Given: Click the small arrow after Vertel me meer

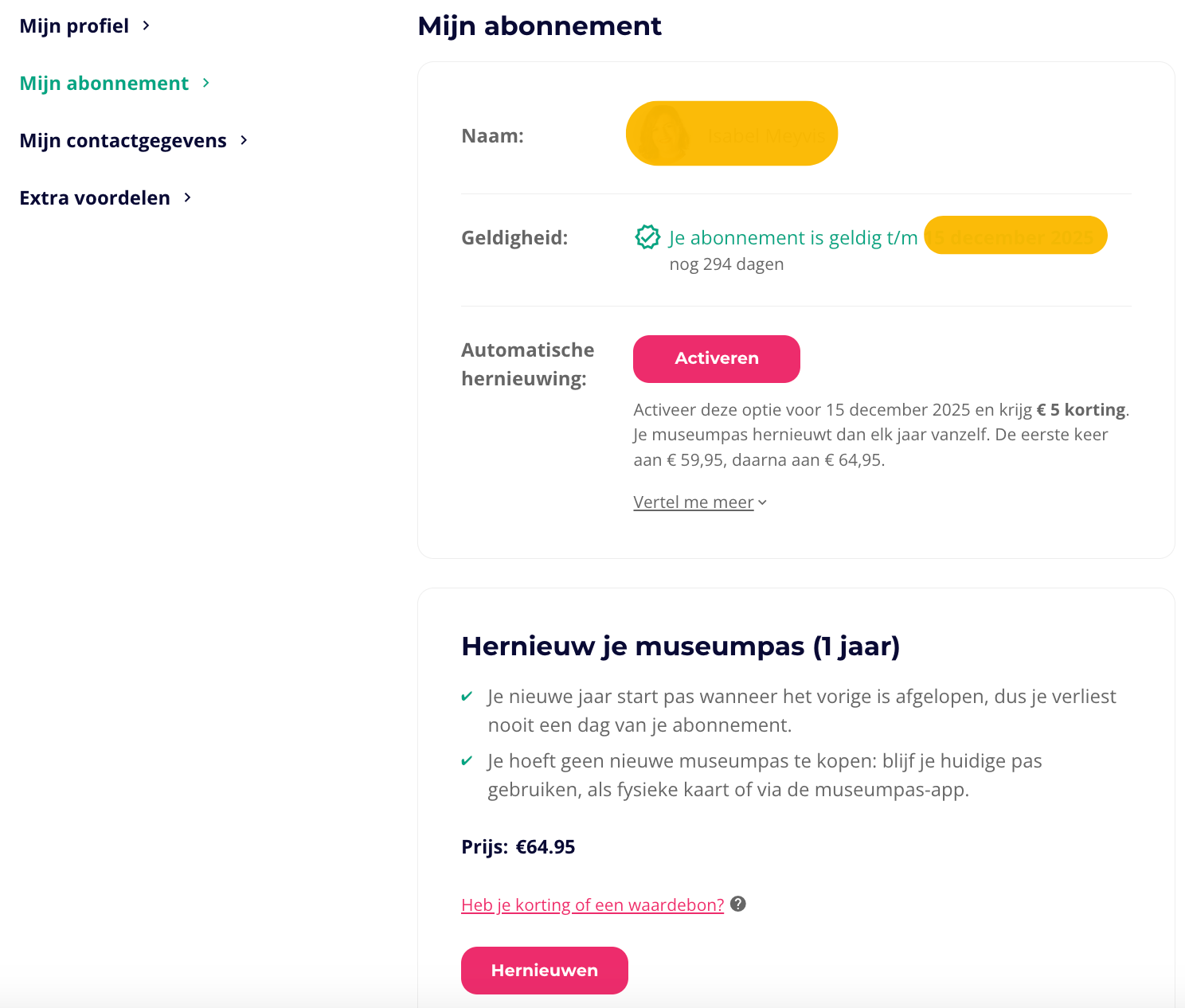Looking at the screenshot, I should tap(763, 502).
